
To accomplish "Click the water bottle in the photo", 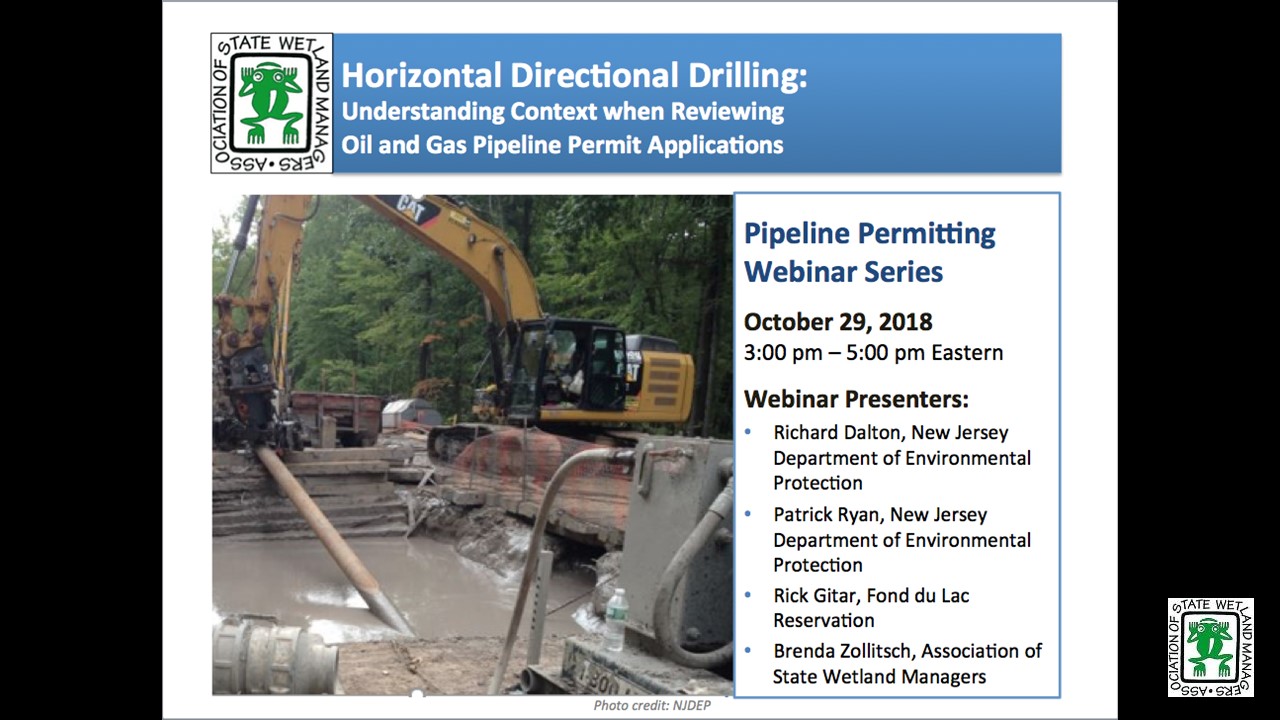I will coord(617,618).
